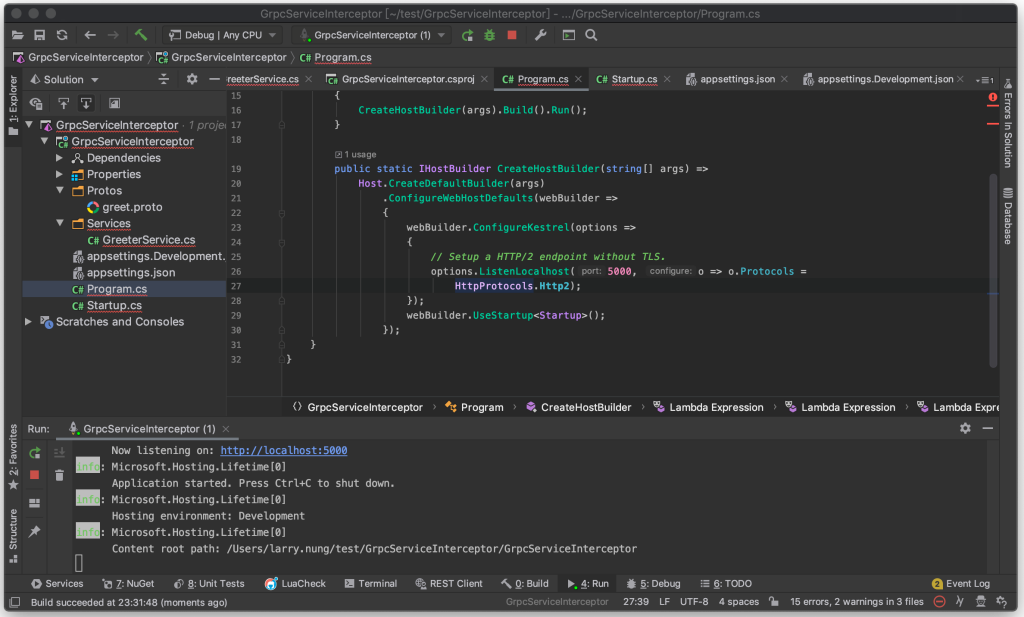Screen dimensions: 1024x617
Task: Click the Open folder icon in toolbar
Action: pyautogui.click(x=18, y=35)
